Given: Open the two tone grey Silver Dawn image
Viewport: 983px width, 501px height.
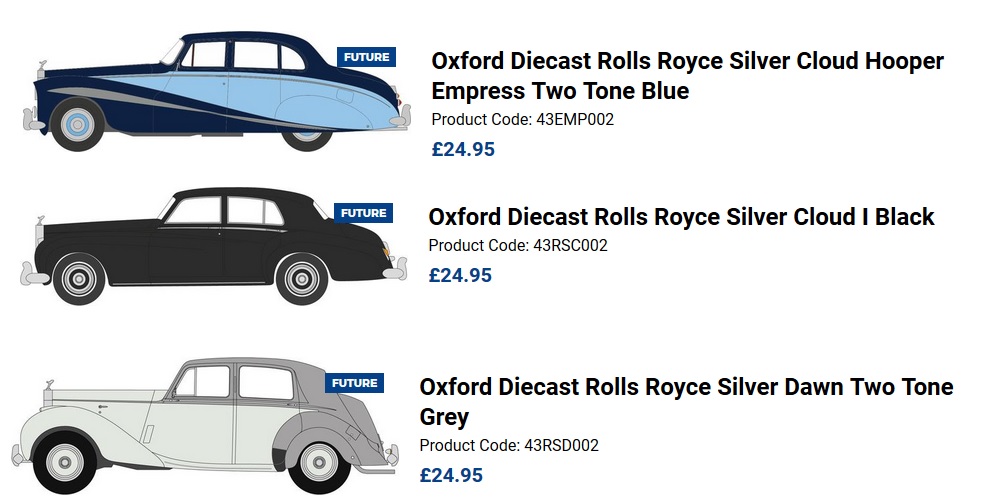Looking at the screenshot, I should [200, 420].
